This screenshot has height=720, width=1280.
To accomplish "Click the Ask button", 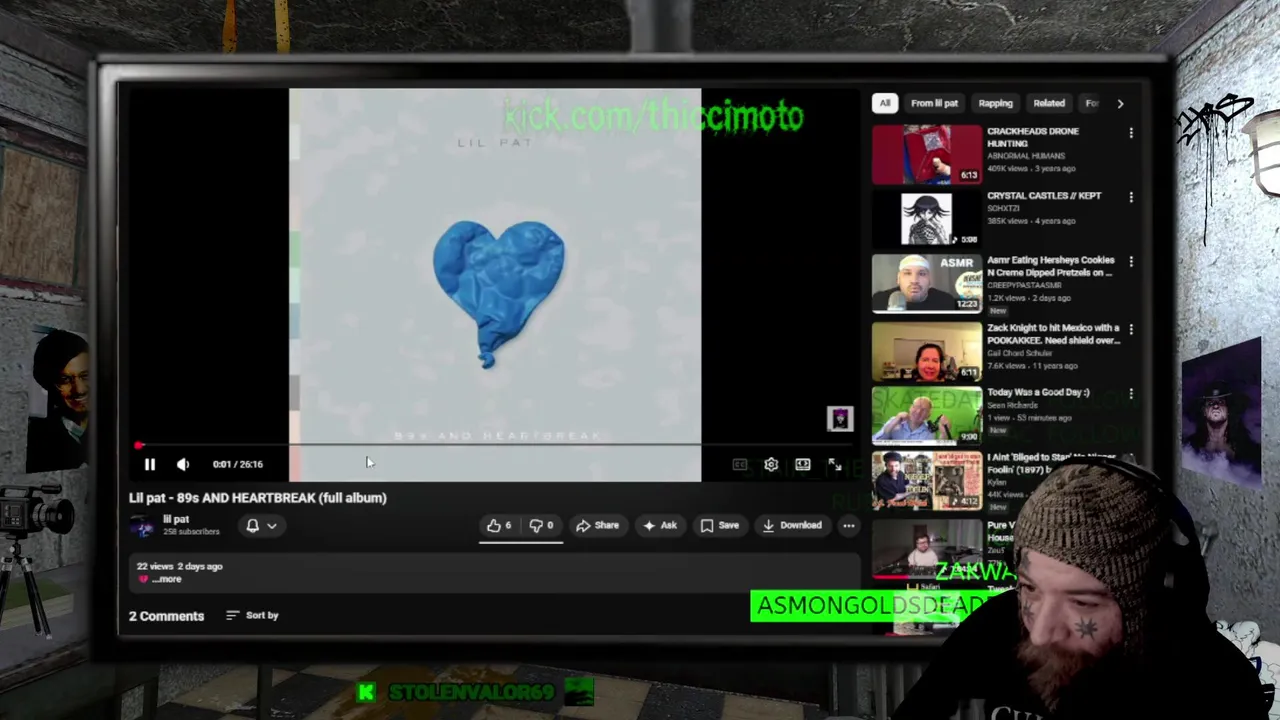I will [x=660, y=525].
